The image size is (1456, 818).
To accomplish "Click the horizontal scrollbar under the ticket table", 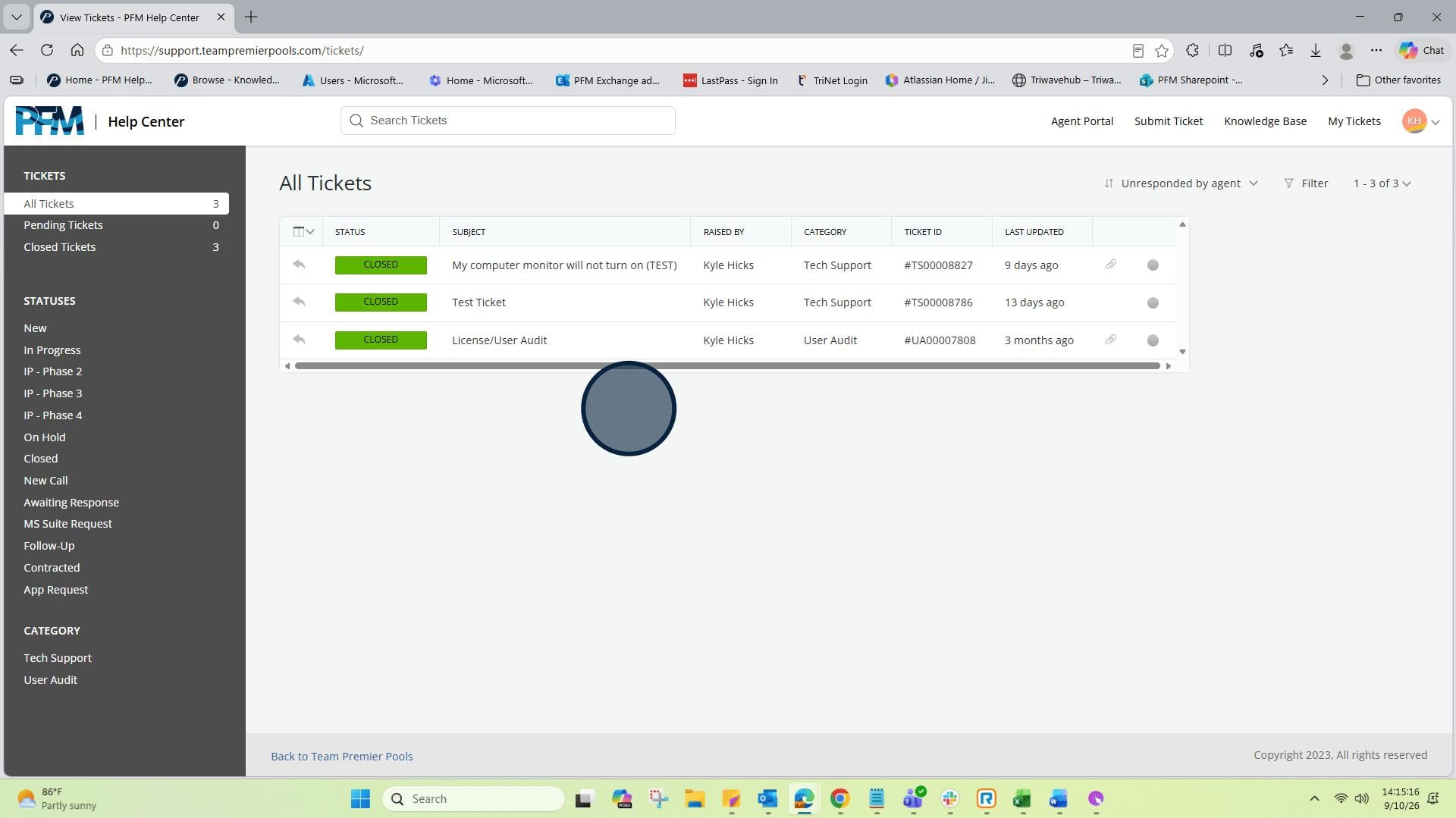I will click(727, 366).
